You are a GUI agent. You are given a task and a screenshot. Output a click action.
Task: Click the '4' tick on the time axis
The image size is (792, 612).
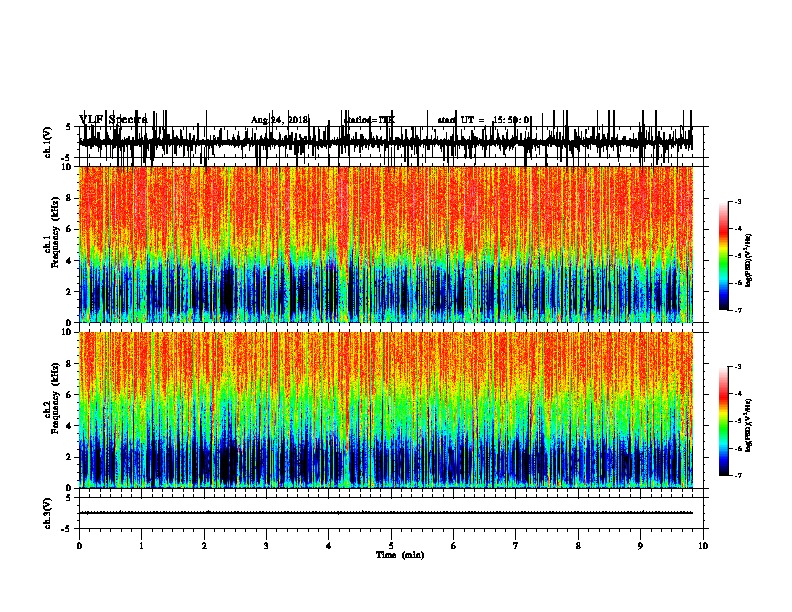[329, 546]
